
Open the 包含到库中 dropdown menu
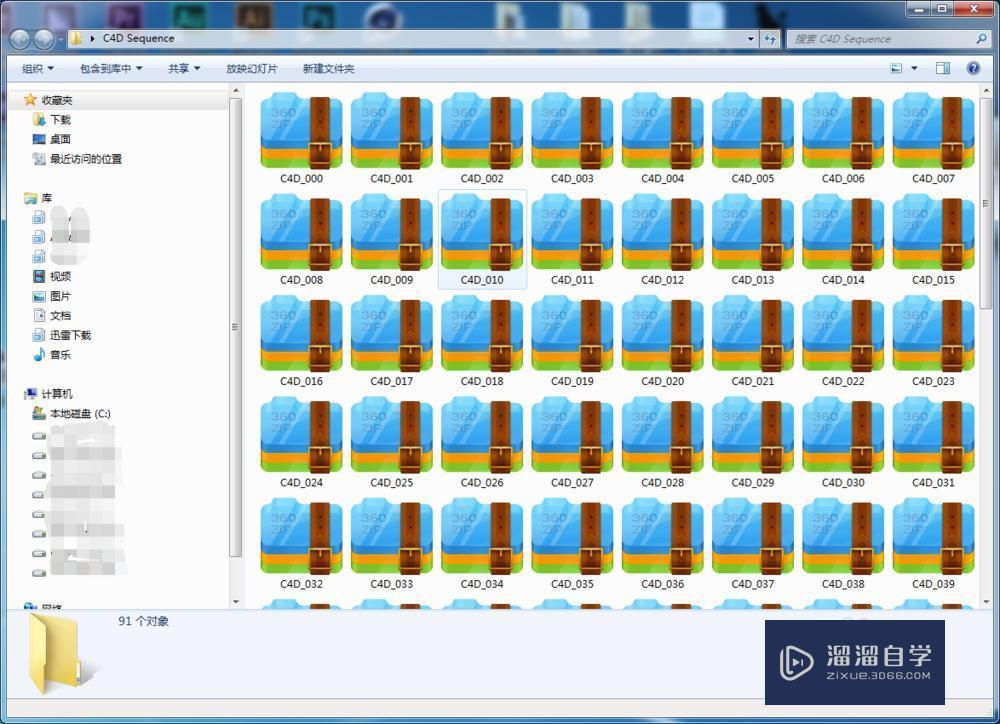[111, 68]
